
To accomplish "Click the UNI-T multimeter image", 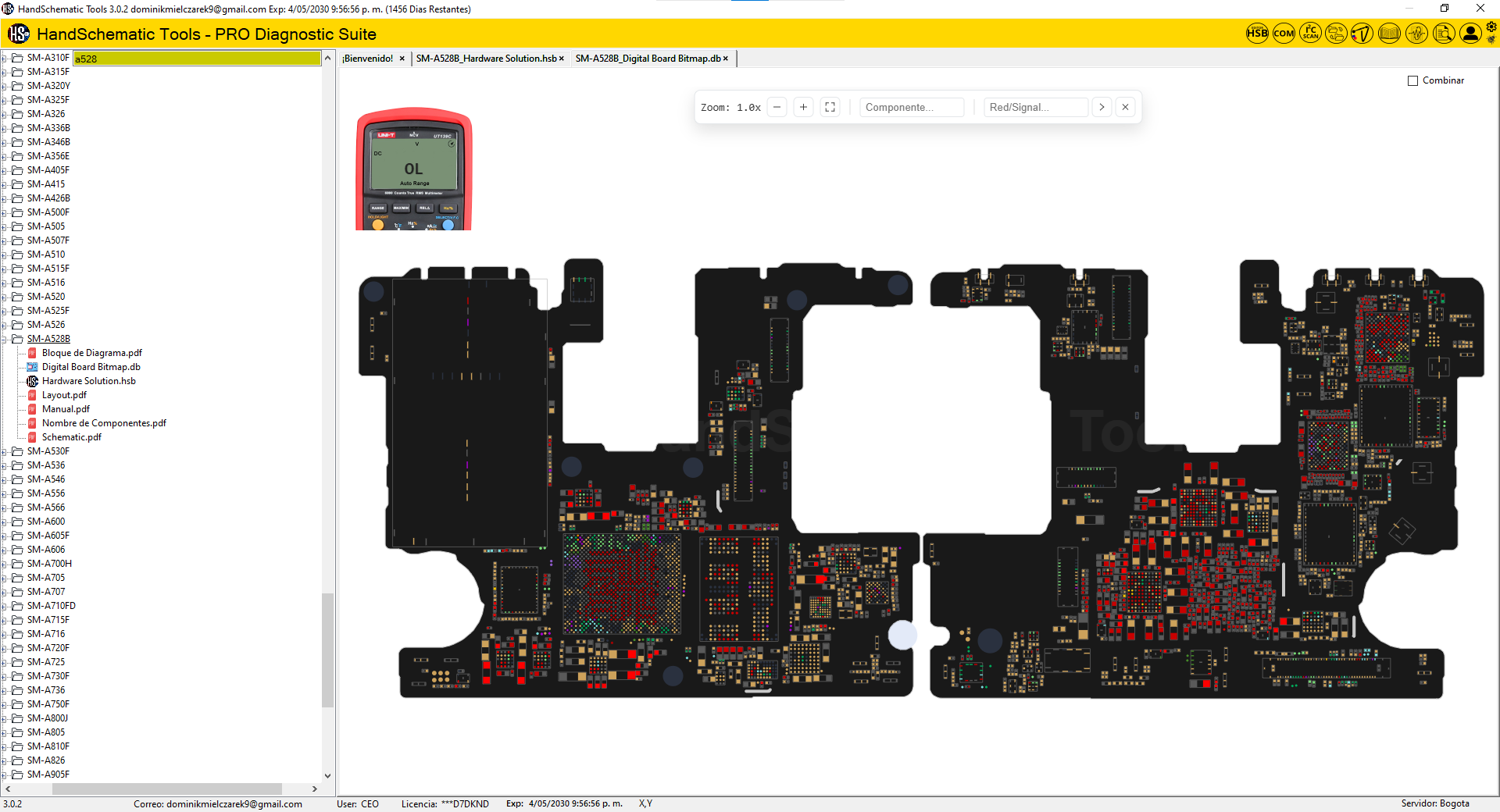I will pyautogui.click(x=414, y=169).
